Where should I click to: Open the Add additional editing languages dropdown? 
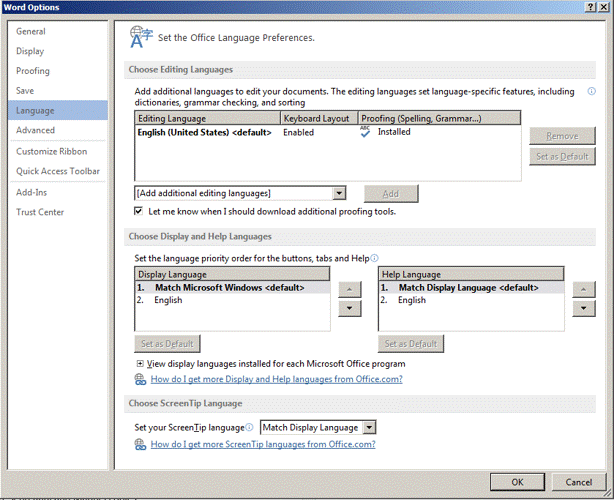click(340, 193)
